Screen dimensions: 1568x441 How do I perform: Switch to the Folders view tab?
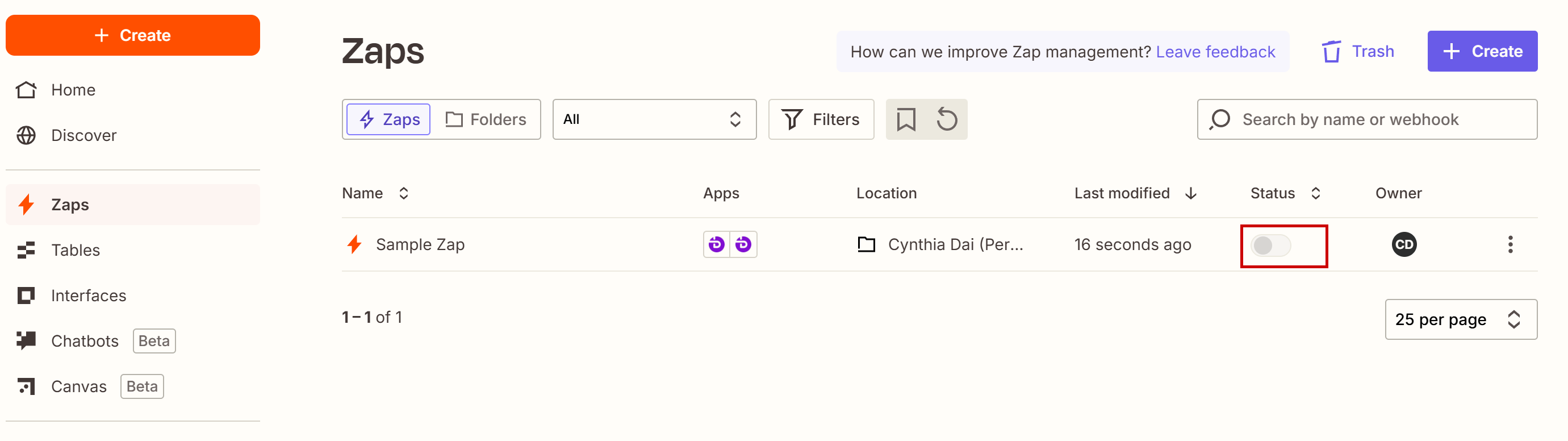(486, 119)
